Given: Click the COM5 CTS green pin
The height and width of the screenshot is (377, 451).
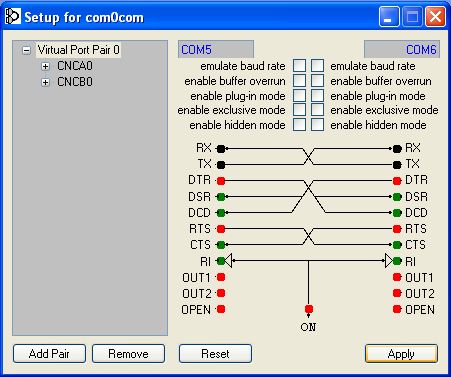Looking at the screenshot, I should point(221,245).
